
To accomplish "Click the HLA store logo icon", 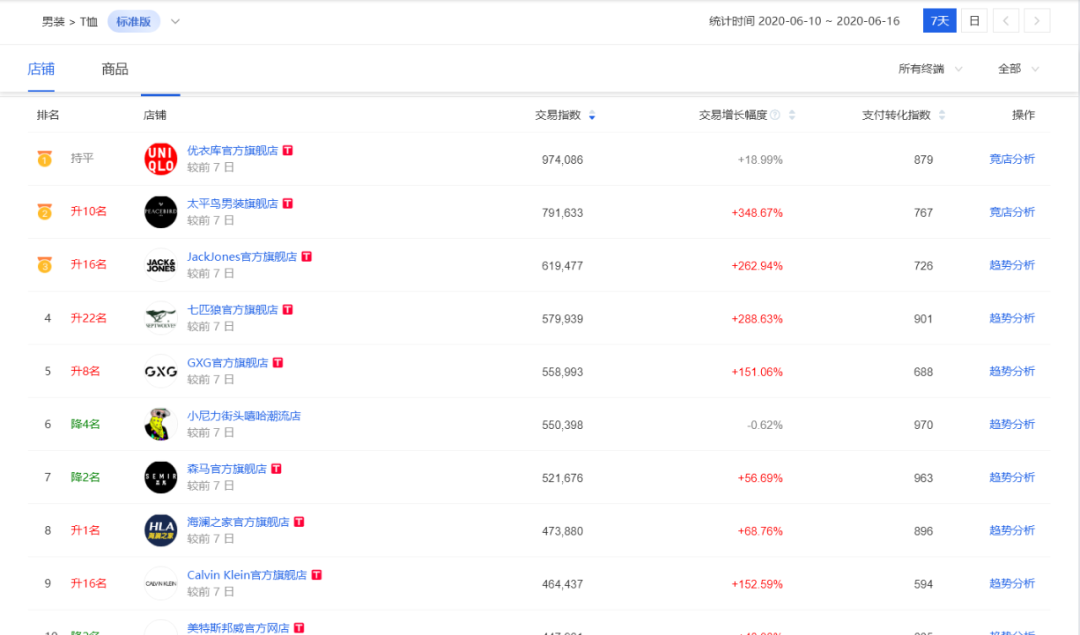I will [x=160, y=530].
